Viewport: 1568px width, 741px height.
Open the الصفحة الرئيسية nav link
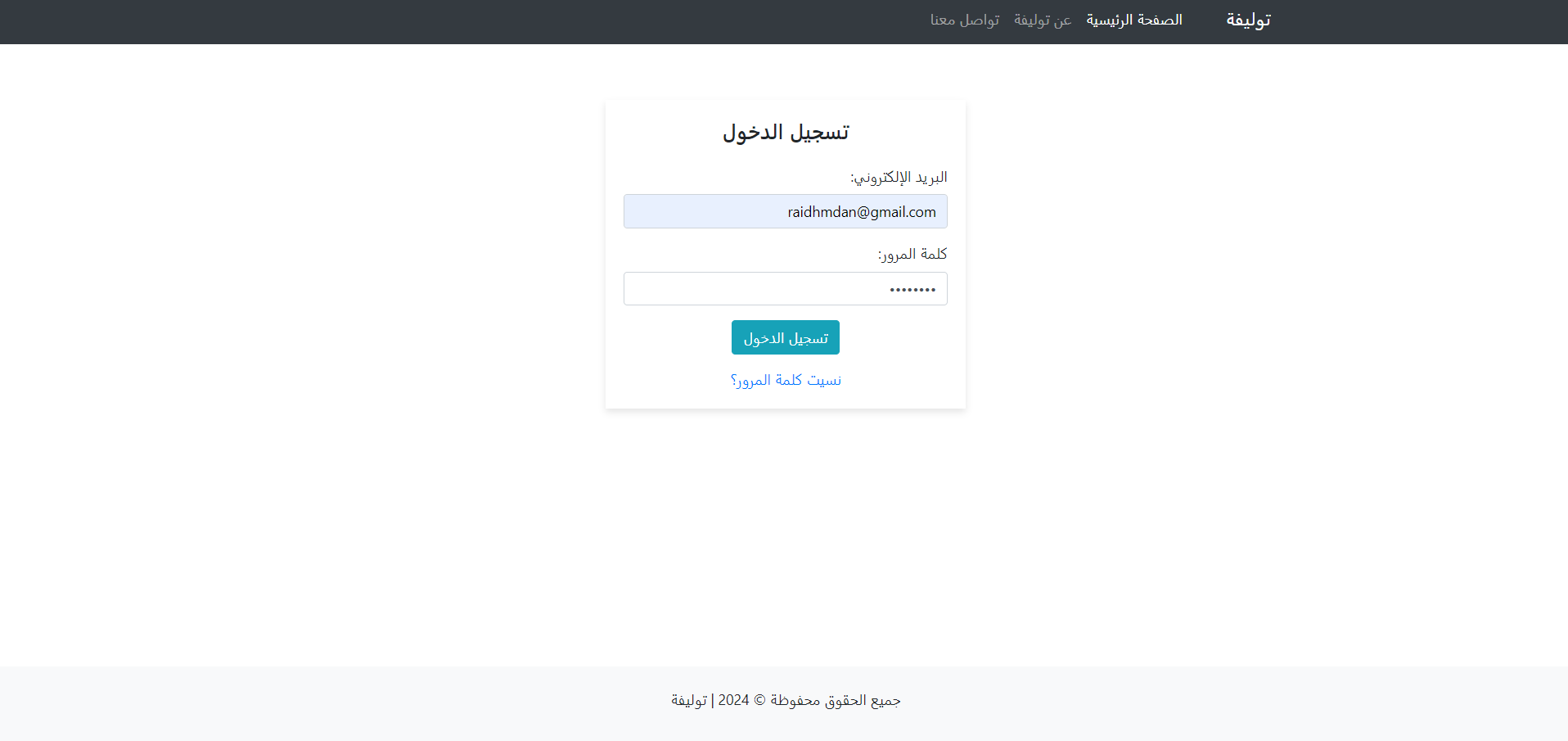[x=1133, y=20]
